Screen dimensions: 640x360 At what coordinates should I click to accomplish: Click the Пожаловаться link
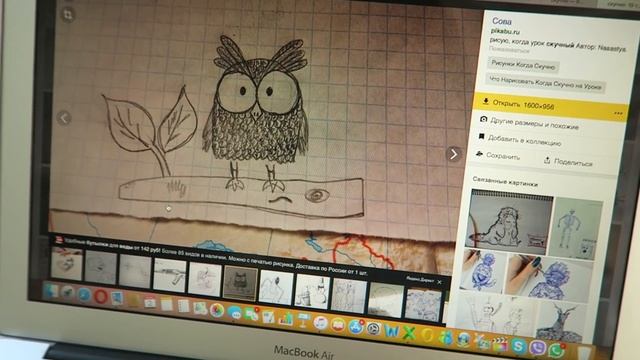[x=509, y=50]
